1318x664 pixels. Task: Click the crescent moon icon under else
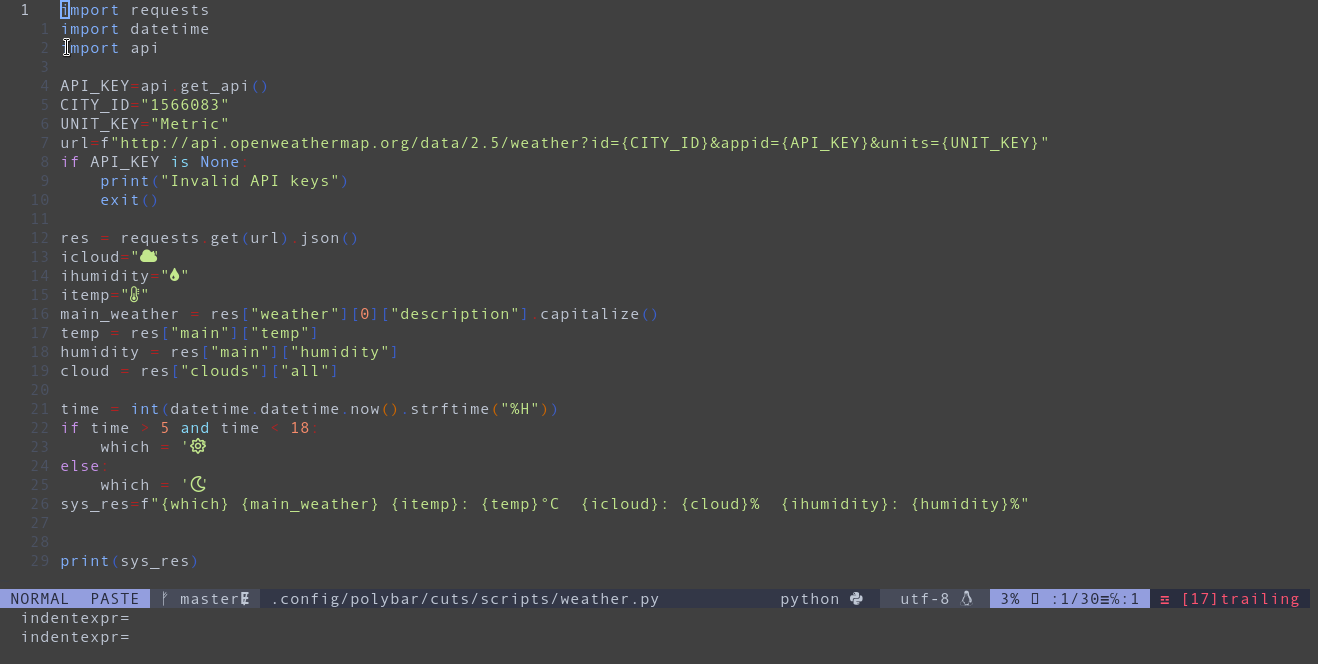pyautogui.click(x=198, y=484)
